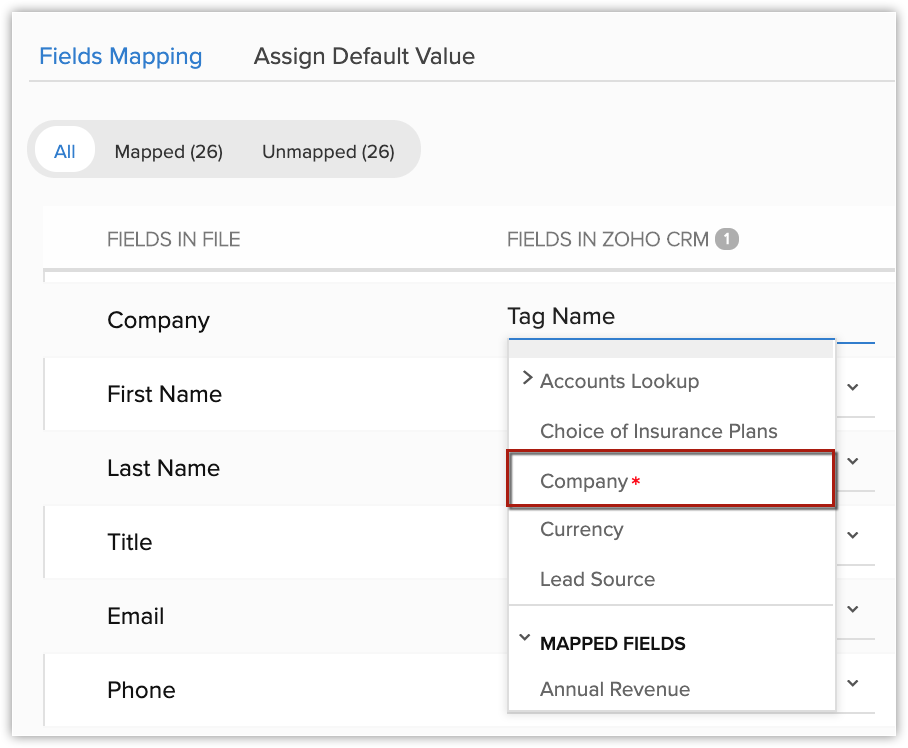Select Lead Source in dropdown list
The image size is (908, 748).
click(597, 579)
